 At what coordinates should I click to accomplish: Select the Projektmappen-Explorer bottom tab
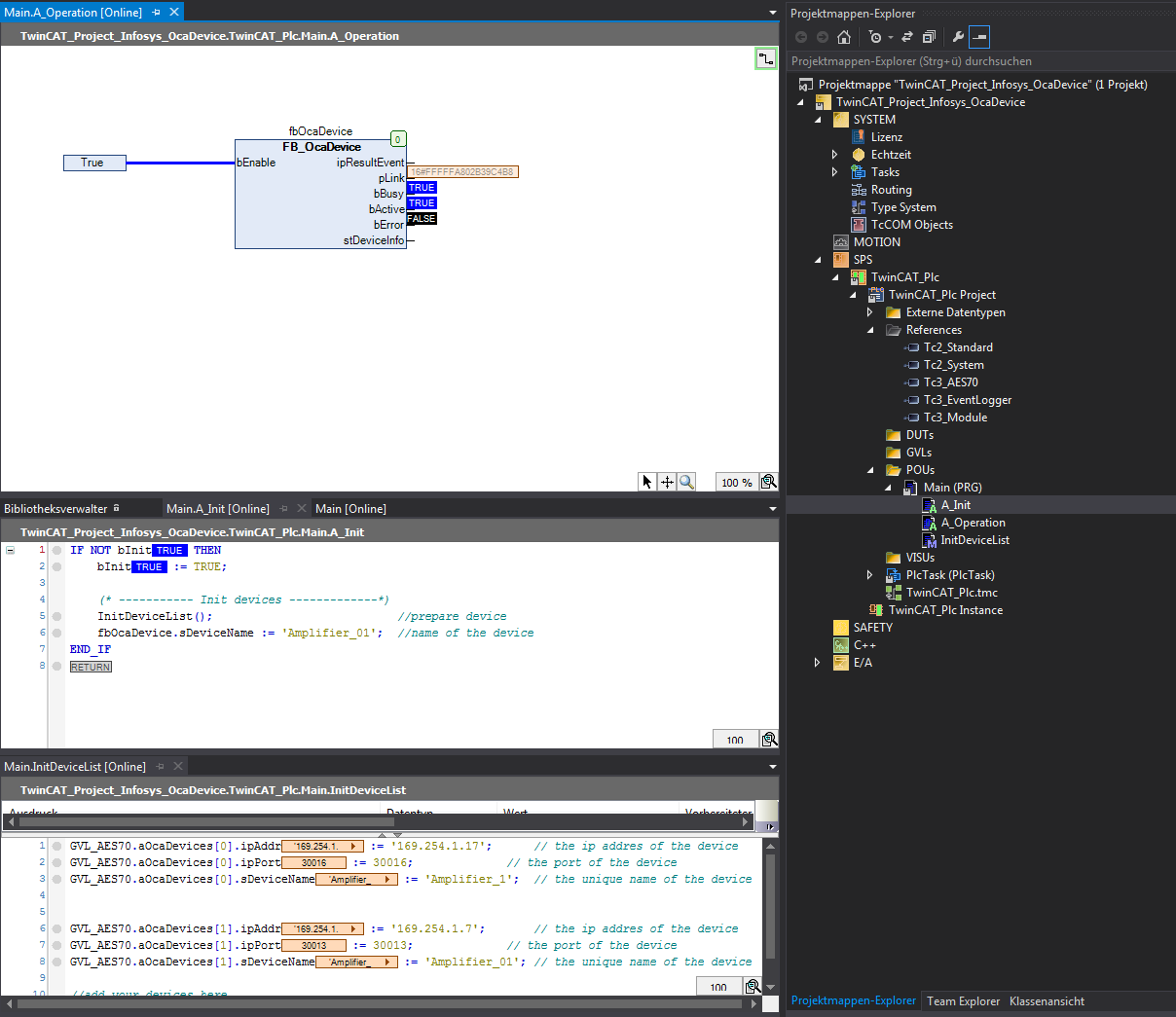[854, 1001]
